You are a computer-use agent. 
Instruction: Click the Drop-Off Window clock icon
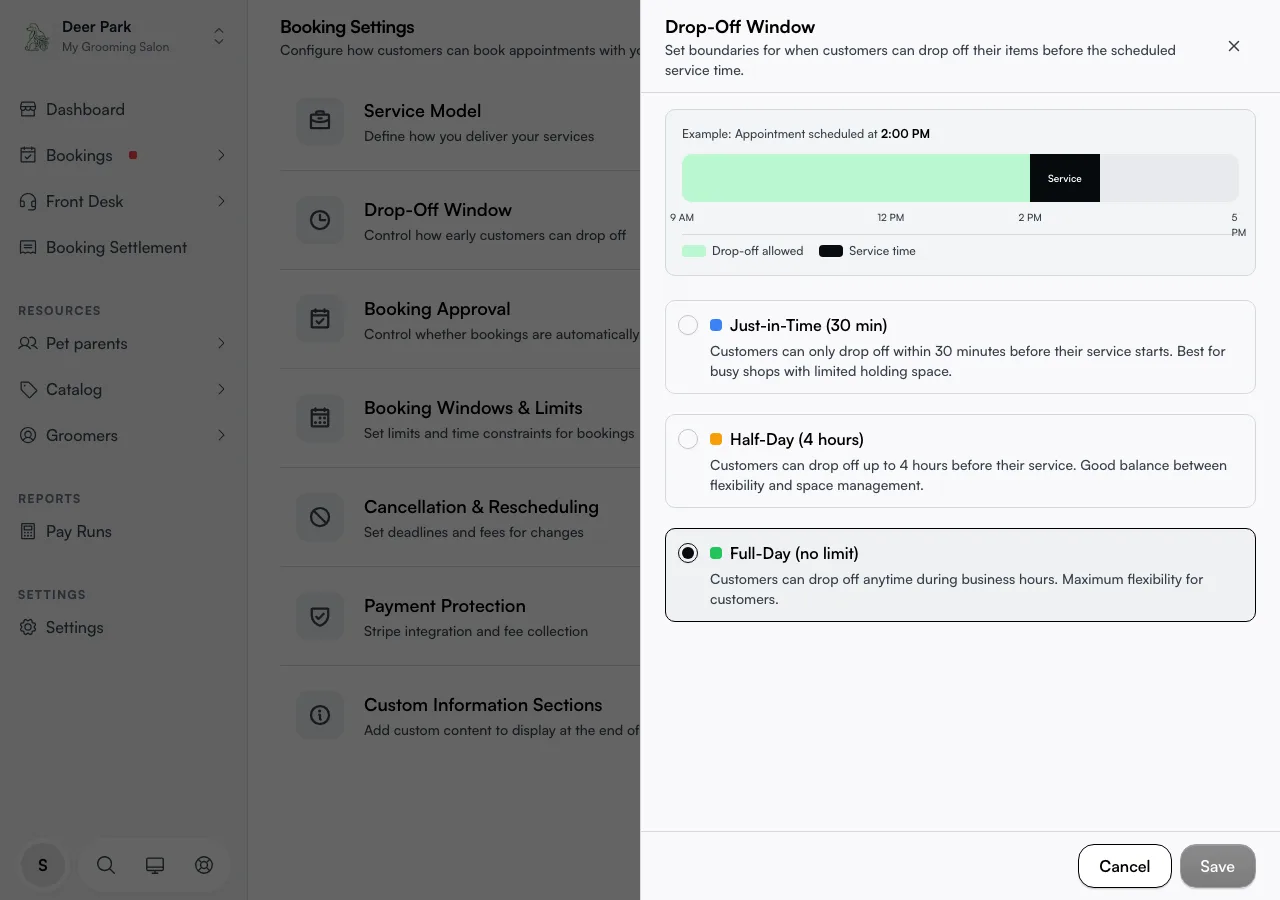(320, 220)
